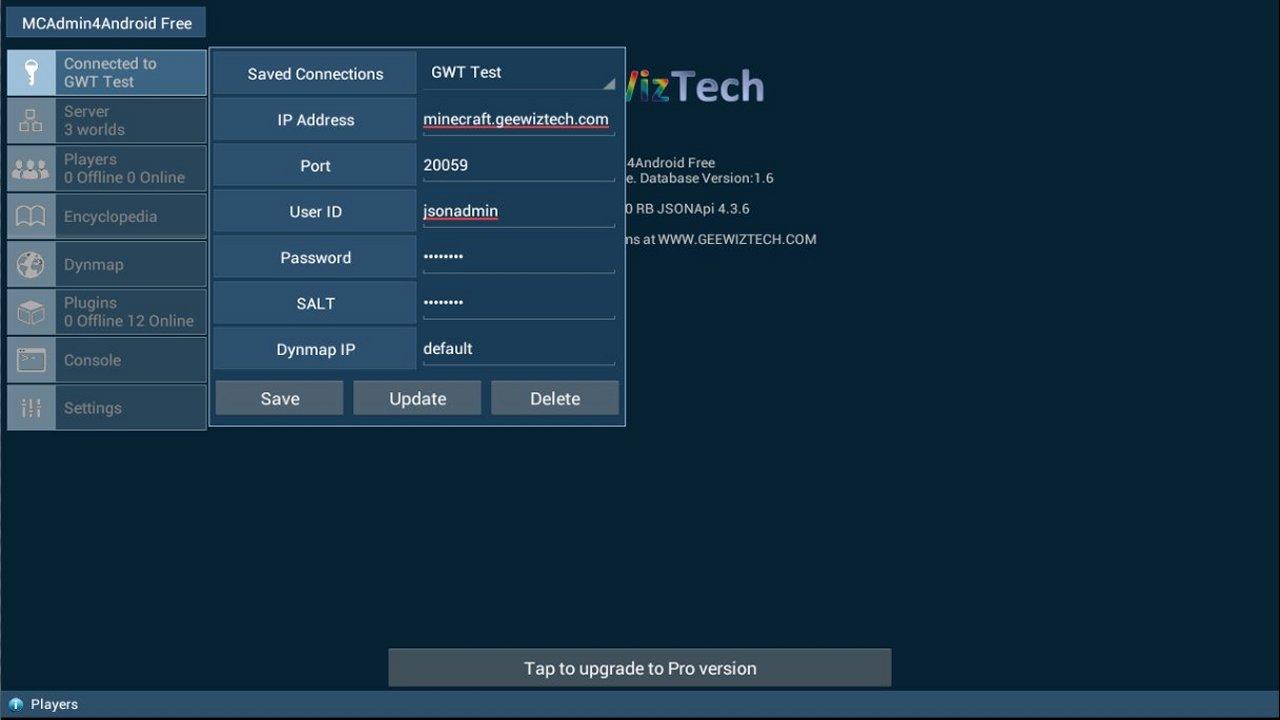Click the IP Address input field
1280x720 pixels.
pos(518,120)
